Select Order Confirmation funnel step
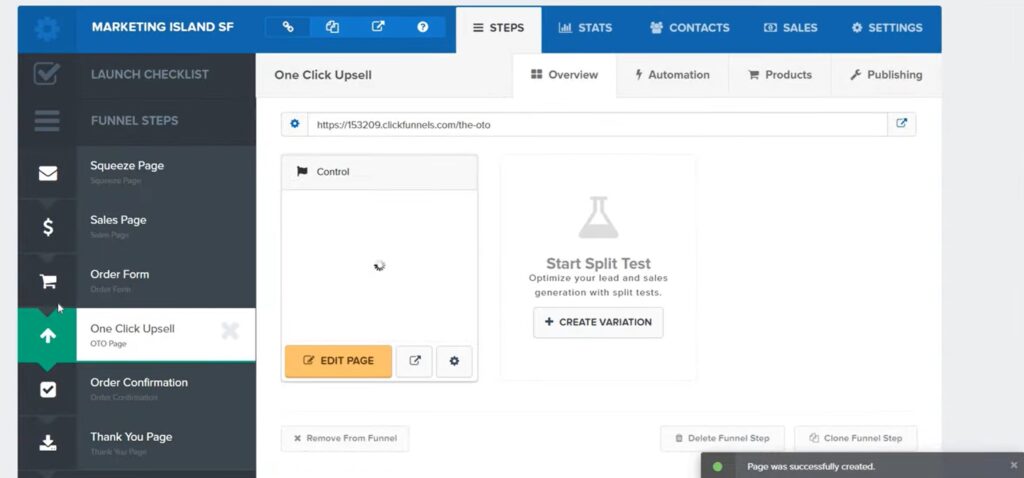This screenshot has height=478, width=1024. 166,389
